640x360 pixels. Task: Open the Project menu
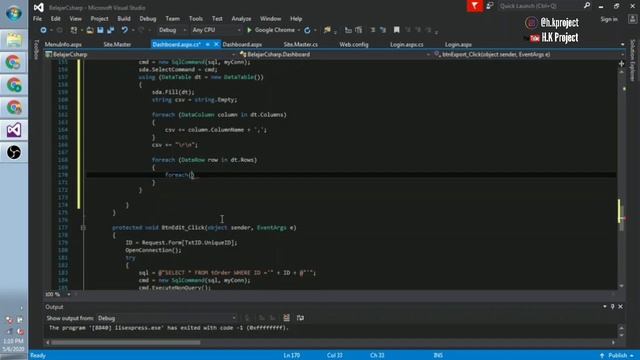click(x=99, y=19)
